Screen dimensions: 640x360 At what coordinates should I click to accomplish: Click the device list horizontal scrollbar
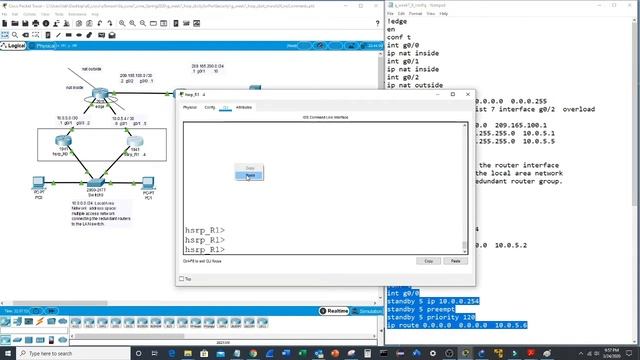pos(129,336)
